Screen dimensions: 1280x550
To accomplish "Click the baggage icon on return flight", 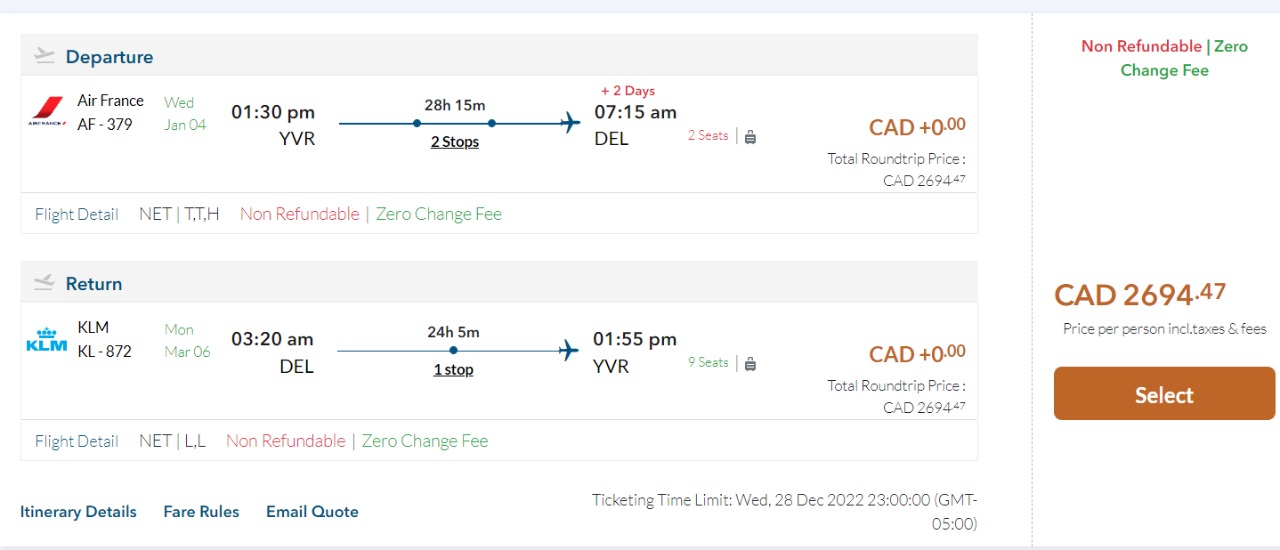I will tap(750, 364).
